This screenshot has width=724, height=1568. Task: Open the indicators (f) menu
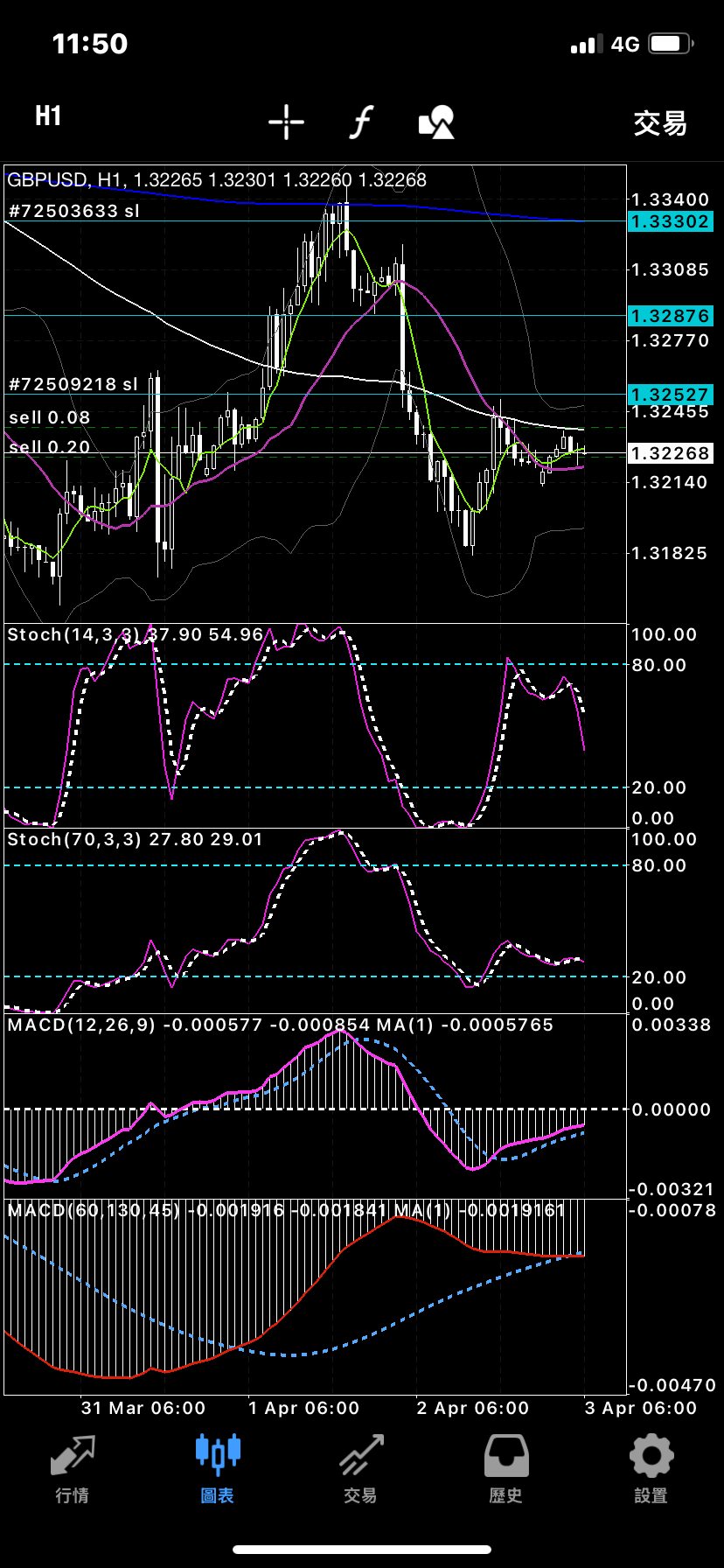pos(361,122)
